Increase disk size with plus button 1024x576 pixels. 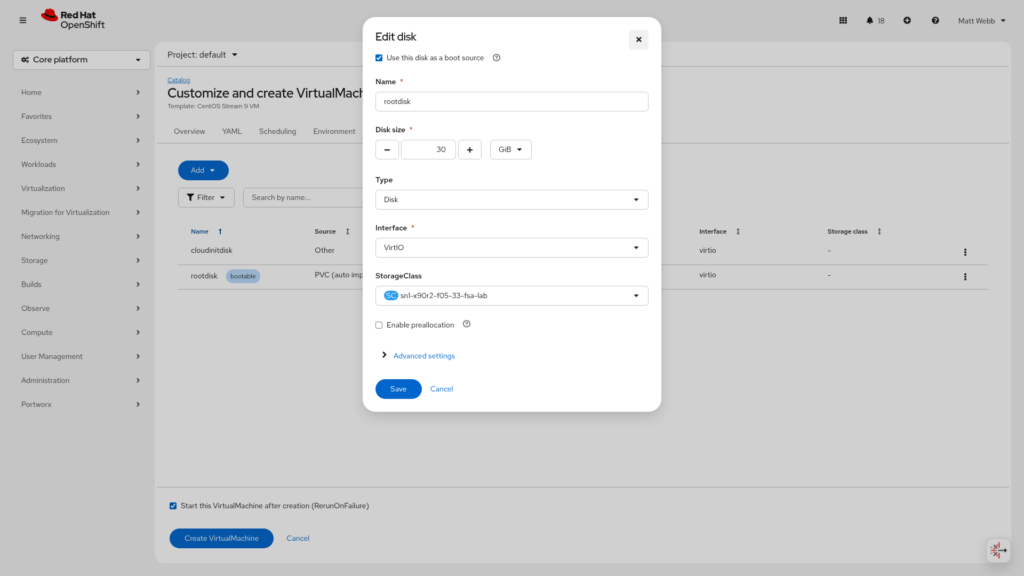470,150
